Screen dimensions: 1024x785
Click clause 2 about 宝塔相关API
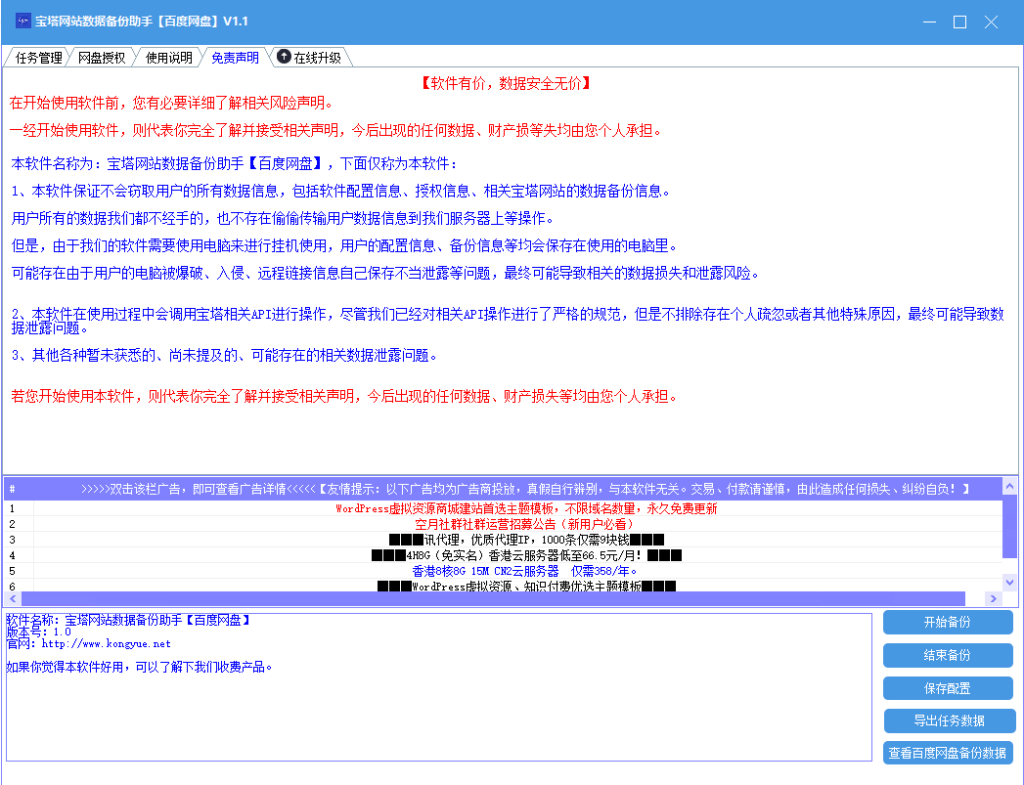tap(508, 320)
